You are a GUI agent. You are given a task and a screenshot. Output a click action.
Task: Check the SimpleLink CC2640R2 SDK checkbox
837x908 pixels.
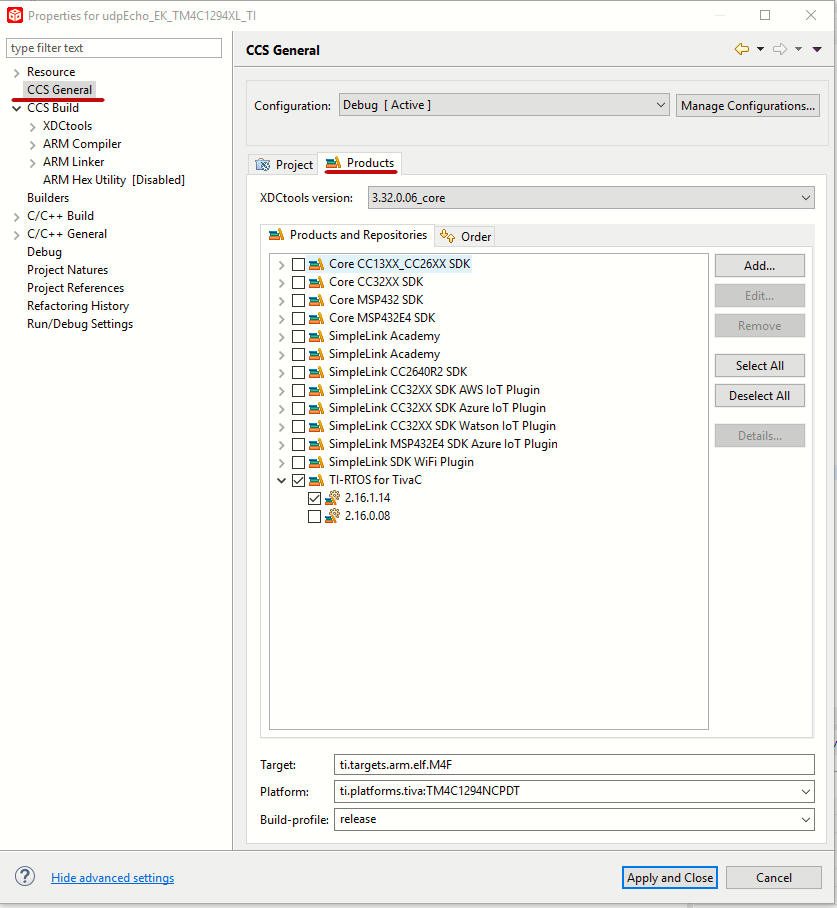coord(298,372)
